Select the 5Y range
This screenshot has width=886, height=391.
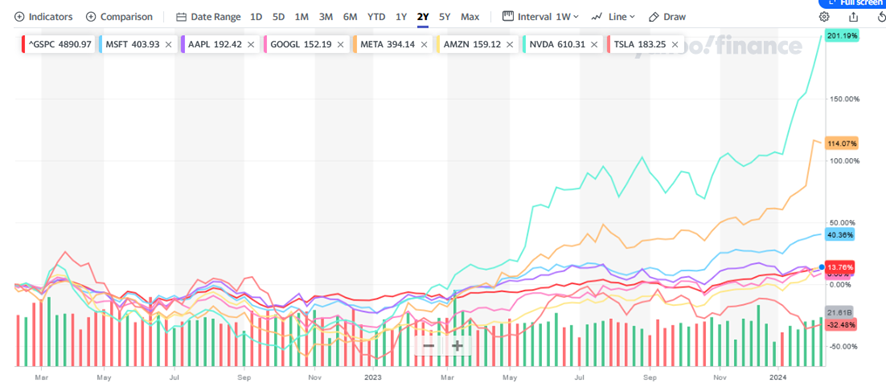click(445, 16)
